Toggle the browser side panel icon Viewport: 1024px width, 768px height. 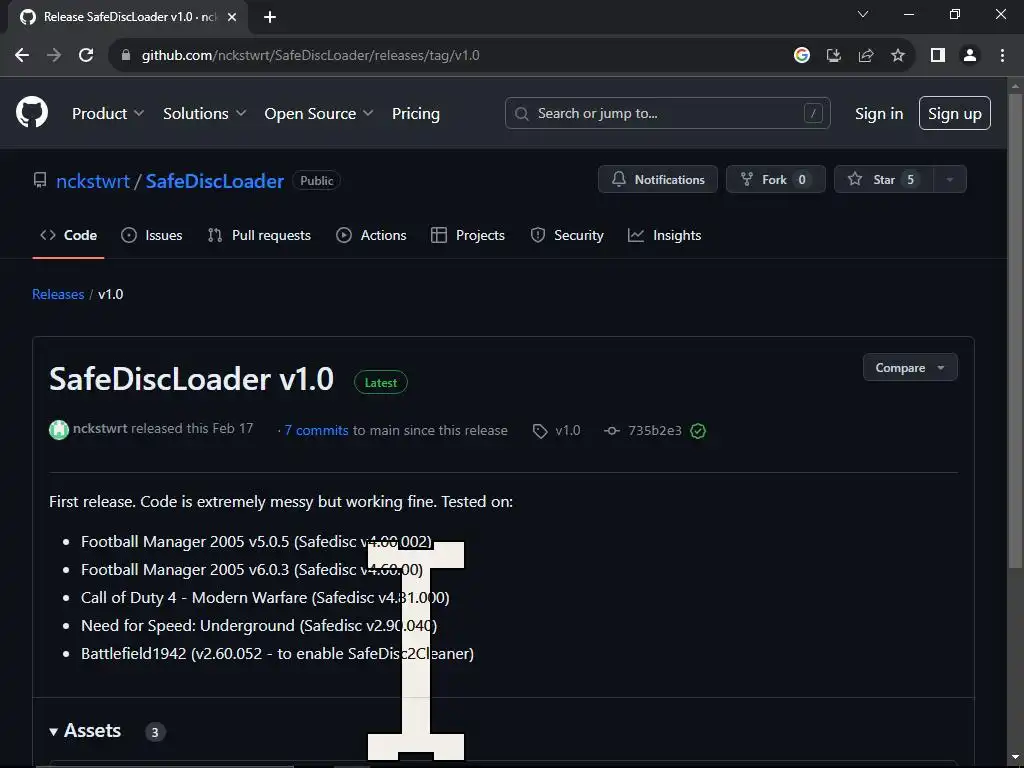click(x=938, y=56)
